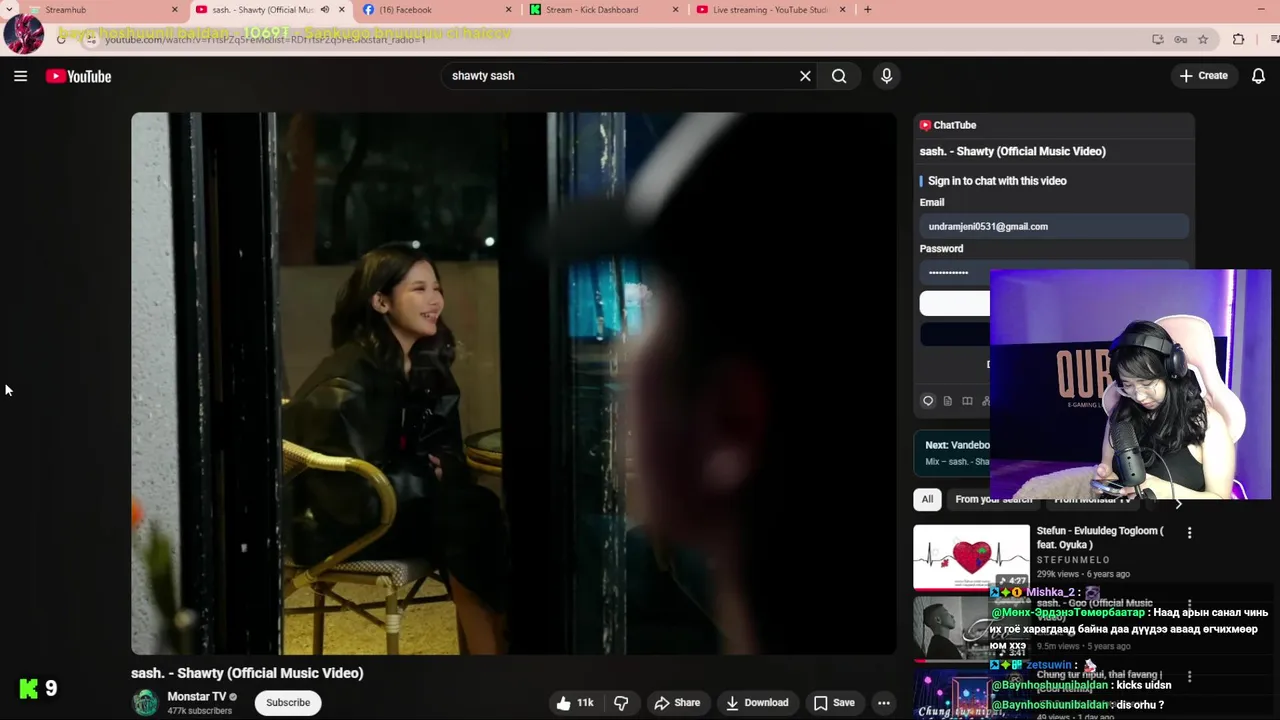Open the Monstar TV channel avatar

(x=146, y=702)
